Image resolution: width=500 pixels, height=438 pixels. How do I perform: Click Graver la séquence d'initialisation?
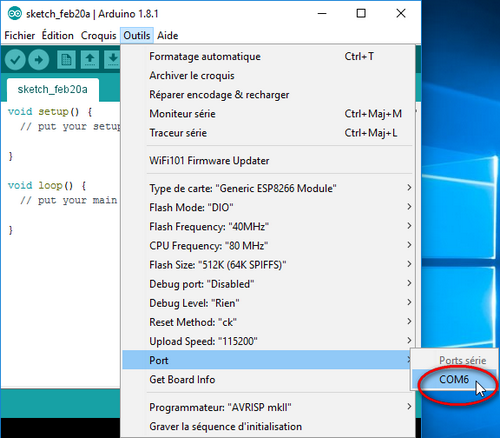[268, 427]
